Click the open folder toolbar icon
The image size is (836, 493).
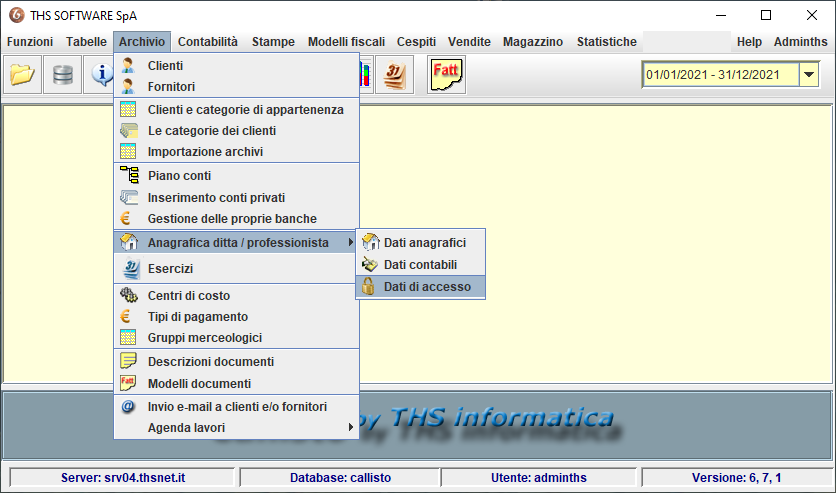(22, 75)
